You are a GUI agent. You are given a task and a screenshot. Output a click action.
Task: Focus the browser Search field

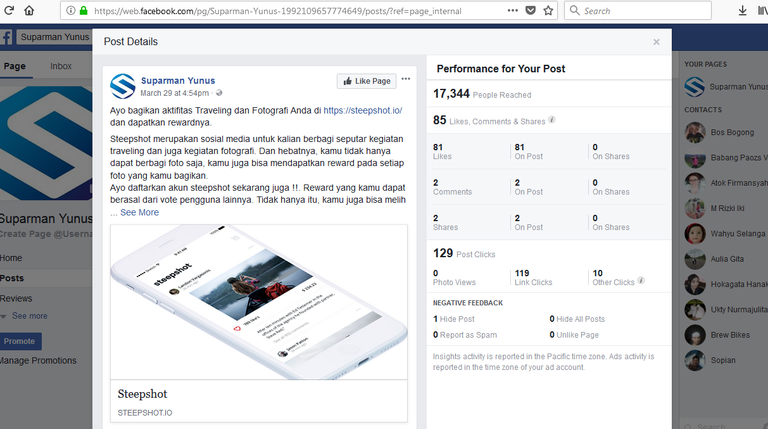(638, 10)
